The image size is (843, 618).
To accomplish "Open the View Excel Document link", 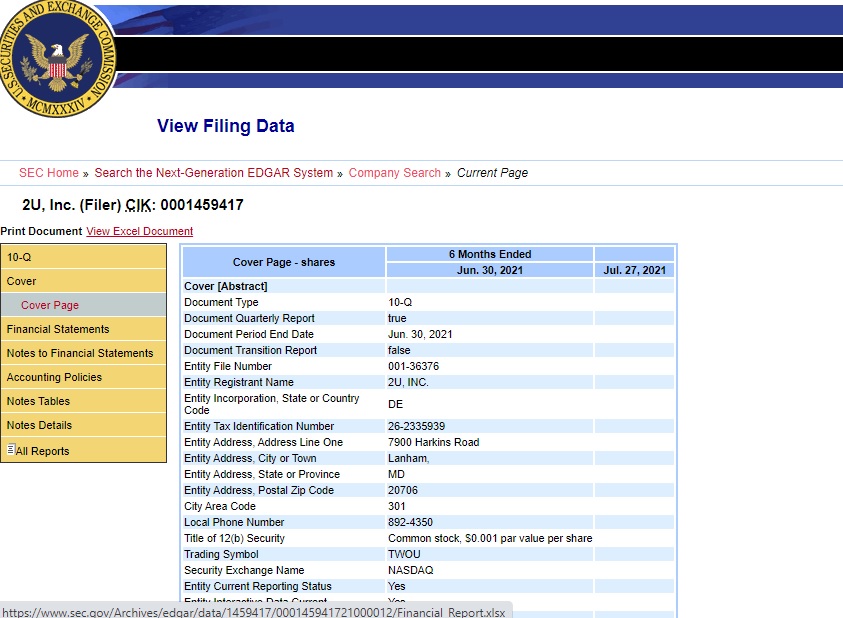I will pos(139,231).
